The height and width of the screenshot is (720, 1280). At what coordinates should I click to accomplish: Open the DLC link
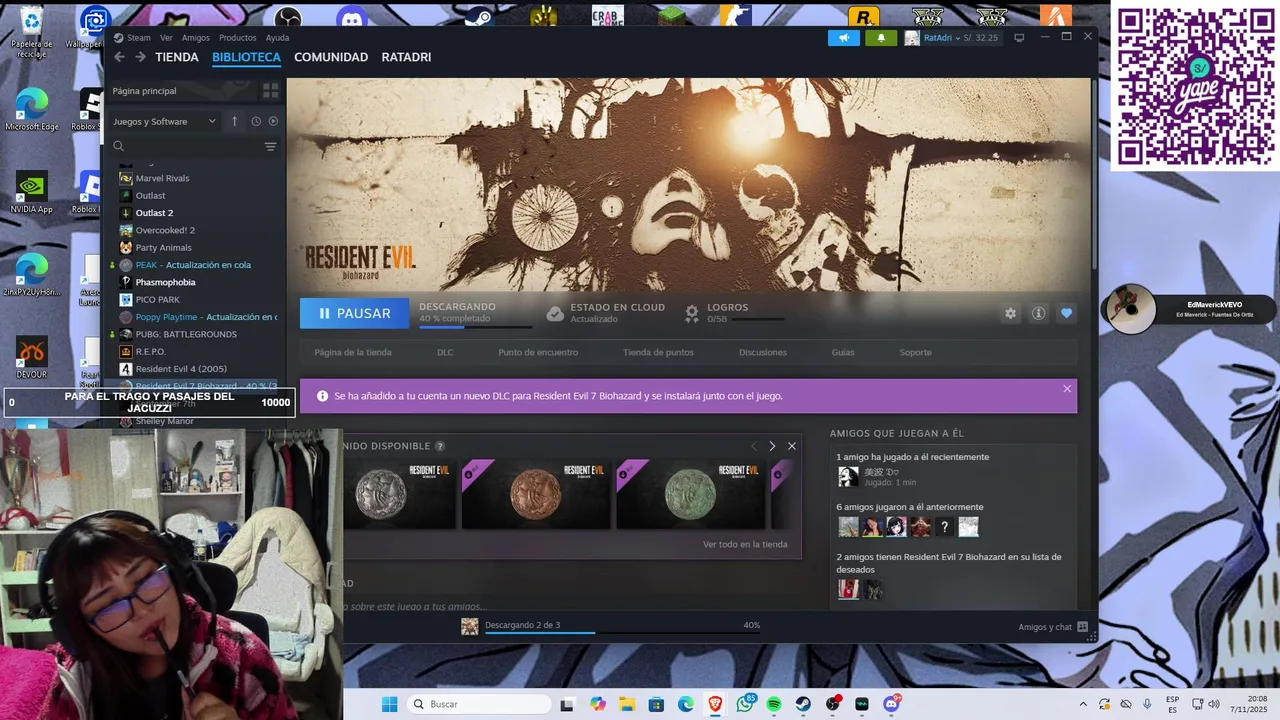445,352
